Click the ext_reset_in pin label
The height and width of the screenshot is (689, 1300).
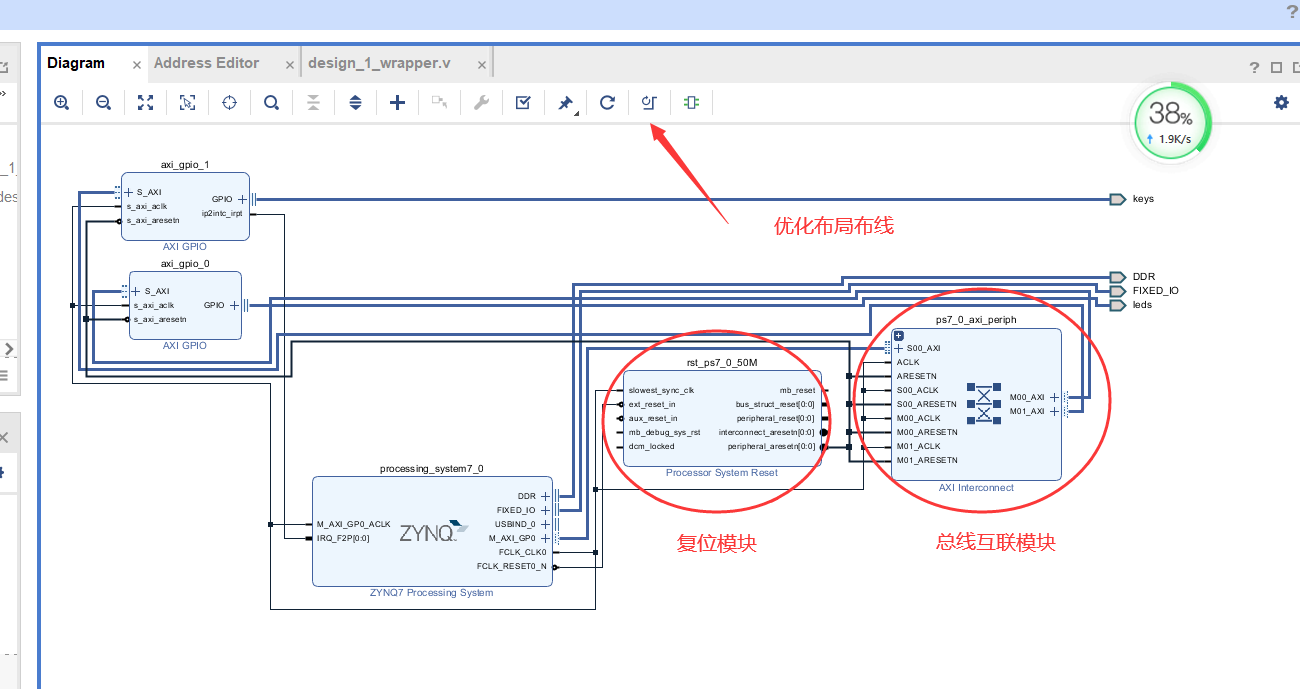click(x=652, y=404)
